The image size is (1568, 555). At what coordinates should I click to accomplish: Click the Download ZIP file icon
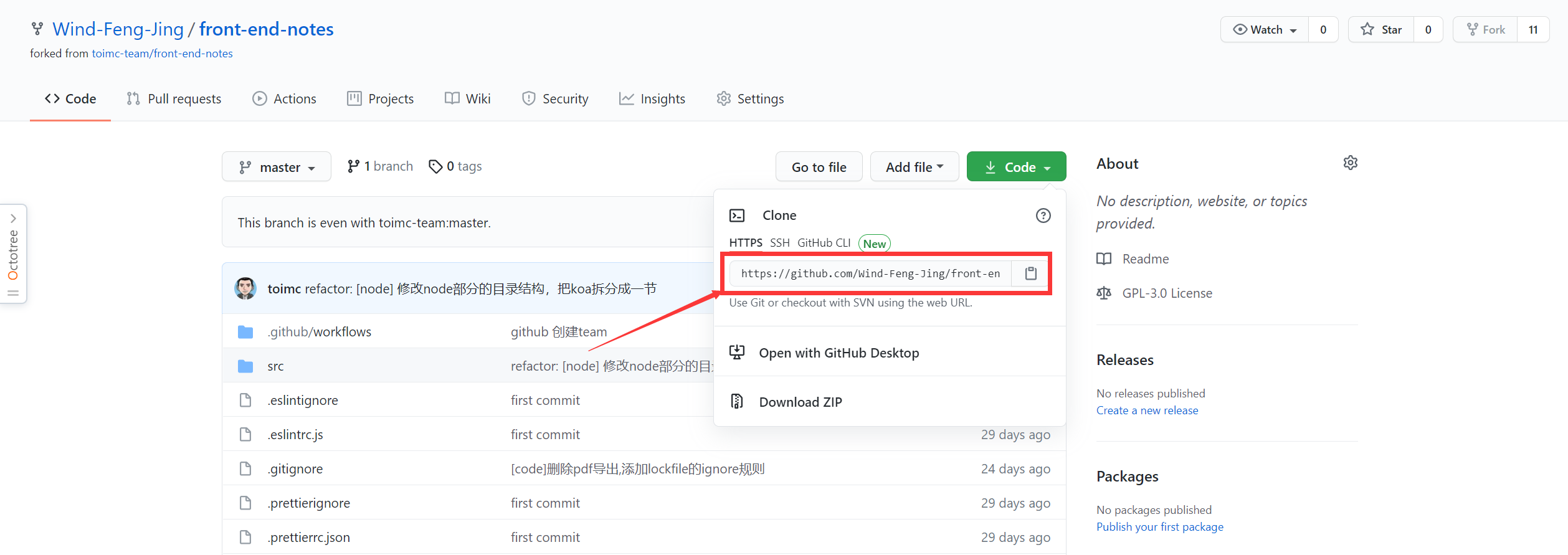point(737,402)
